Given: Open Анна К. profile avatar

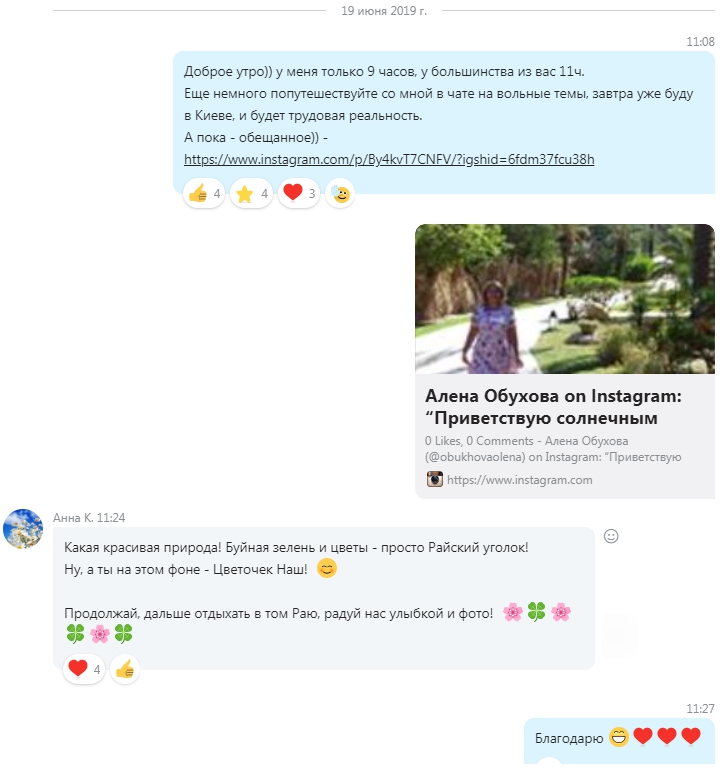Looking at the screenshot, I should tap(23, 529).
